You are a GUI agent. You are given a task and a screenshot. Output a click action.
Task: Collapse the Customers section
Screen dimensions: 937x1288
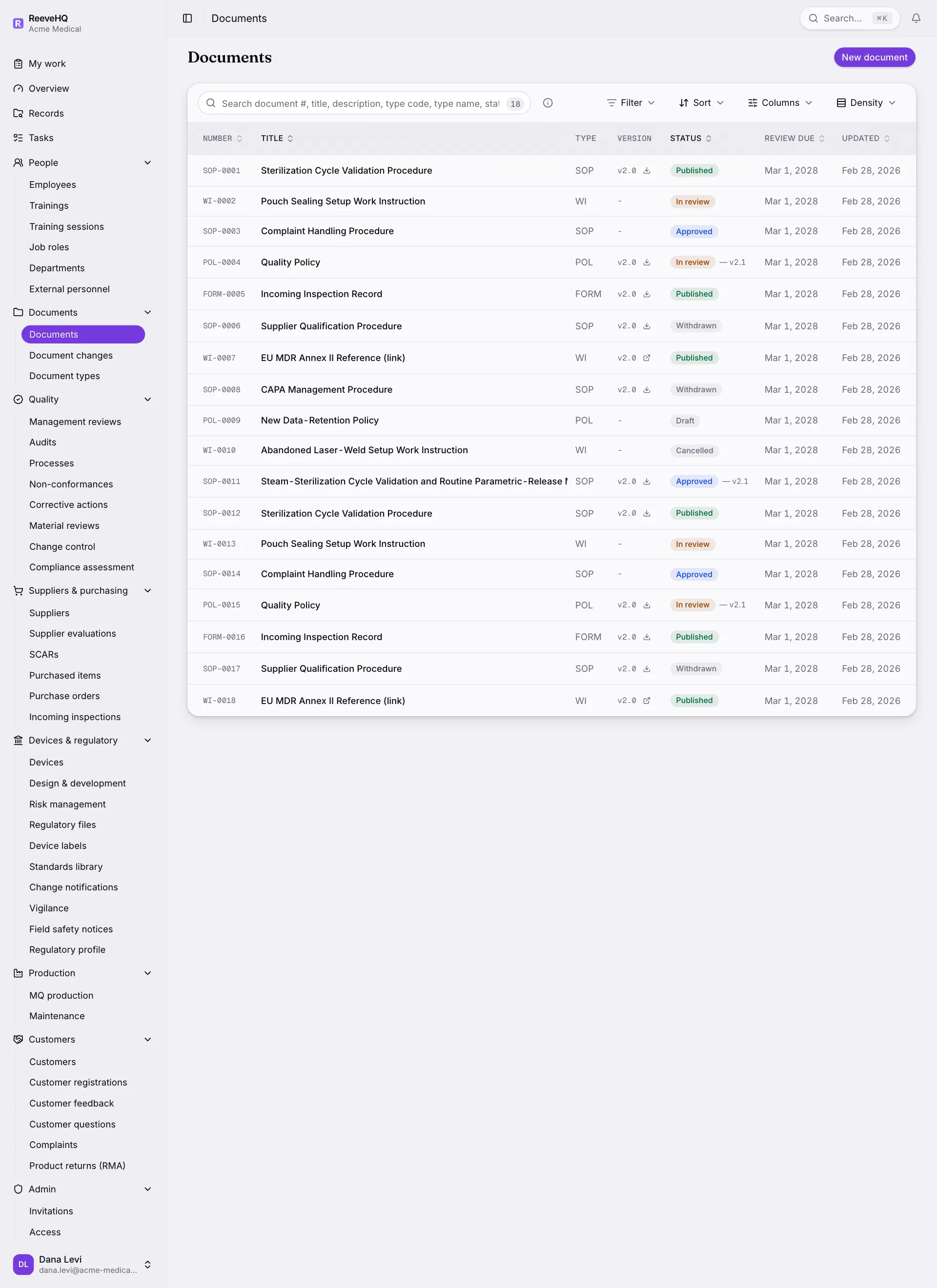148,1039
